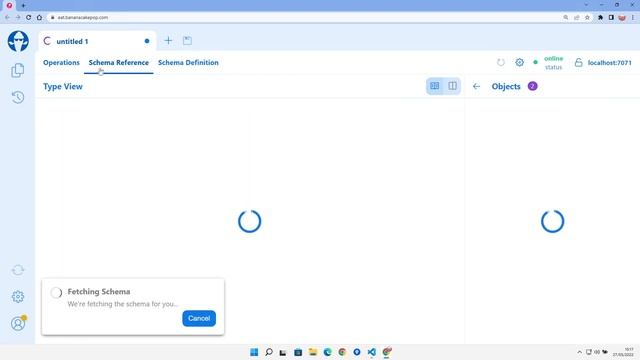Open the Schema Definition tab
The image size is (640, 360).
[188, 62]
